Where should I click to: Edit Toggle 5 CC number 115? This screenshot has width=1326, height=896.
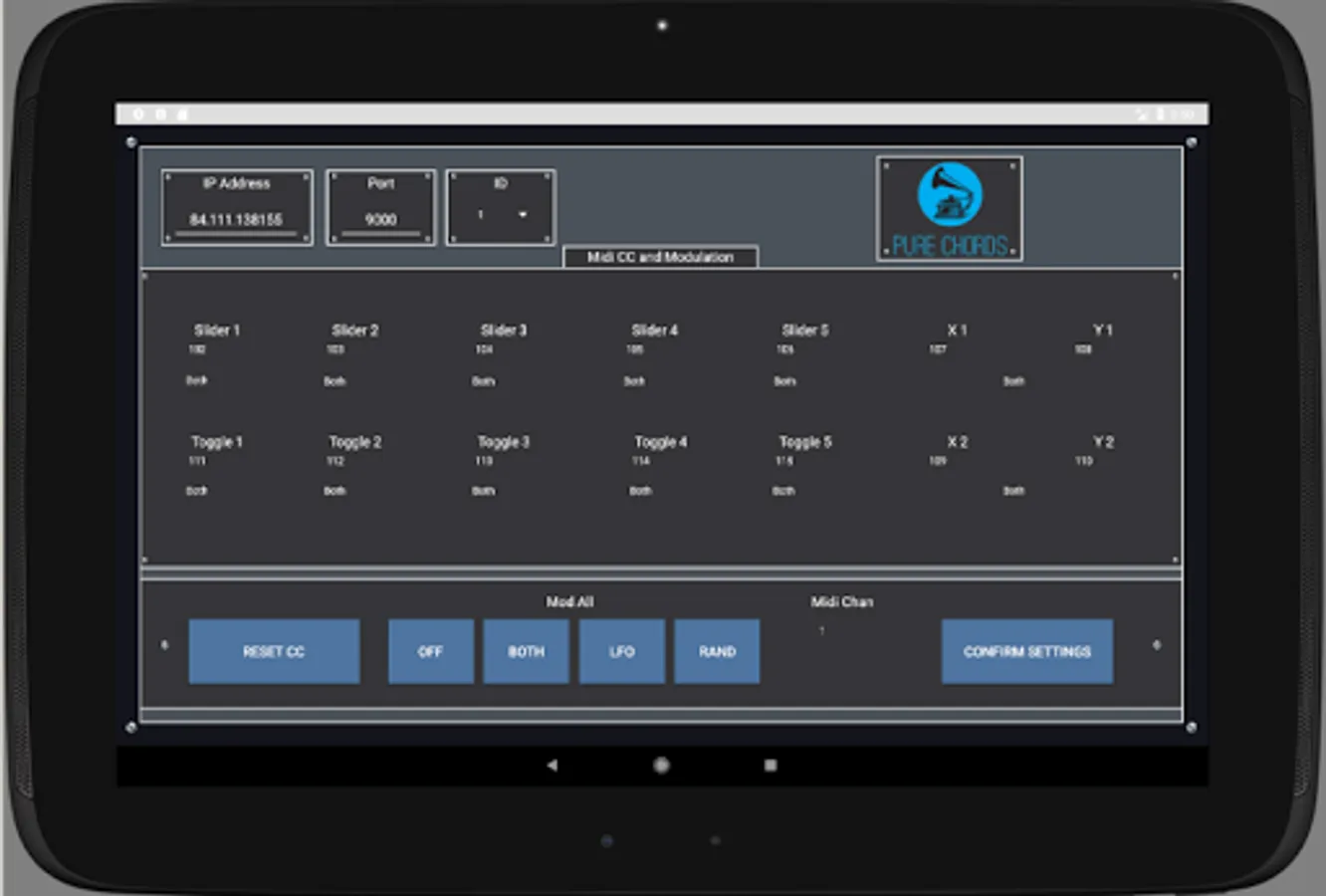pyautogui.click(x=785, y=461)
